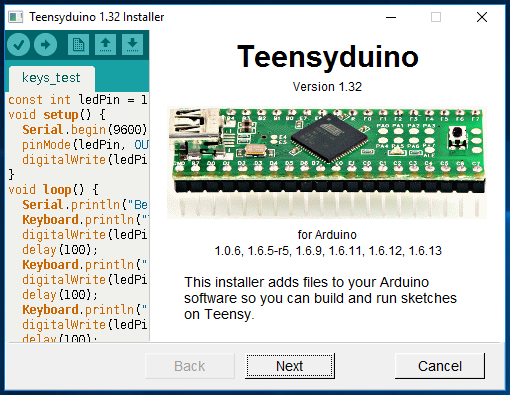Click the Upload right-arrow icon

pos(45,44)
